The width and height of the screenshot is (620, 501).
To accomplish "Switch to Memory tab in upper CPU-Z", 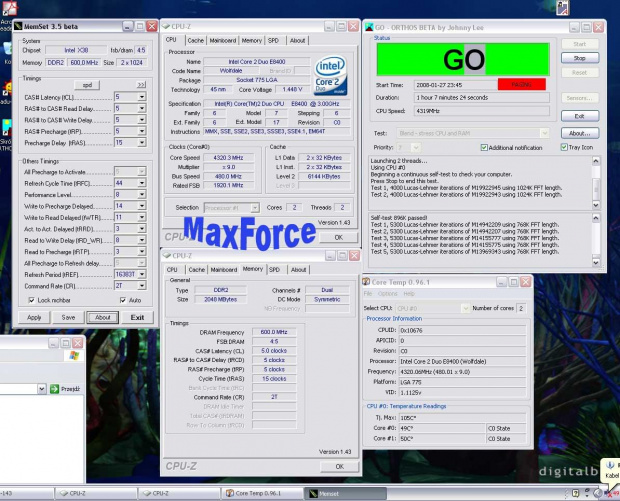I will coord(251,40).
